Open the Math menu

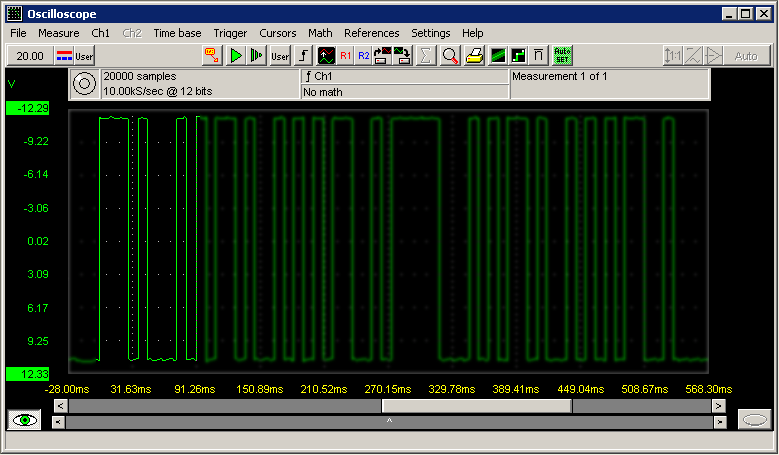coord(320,33)
